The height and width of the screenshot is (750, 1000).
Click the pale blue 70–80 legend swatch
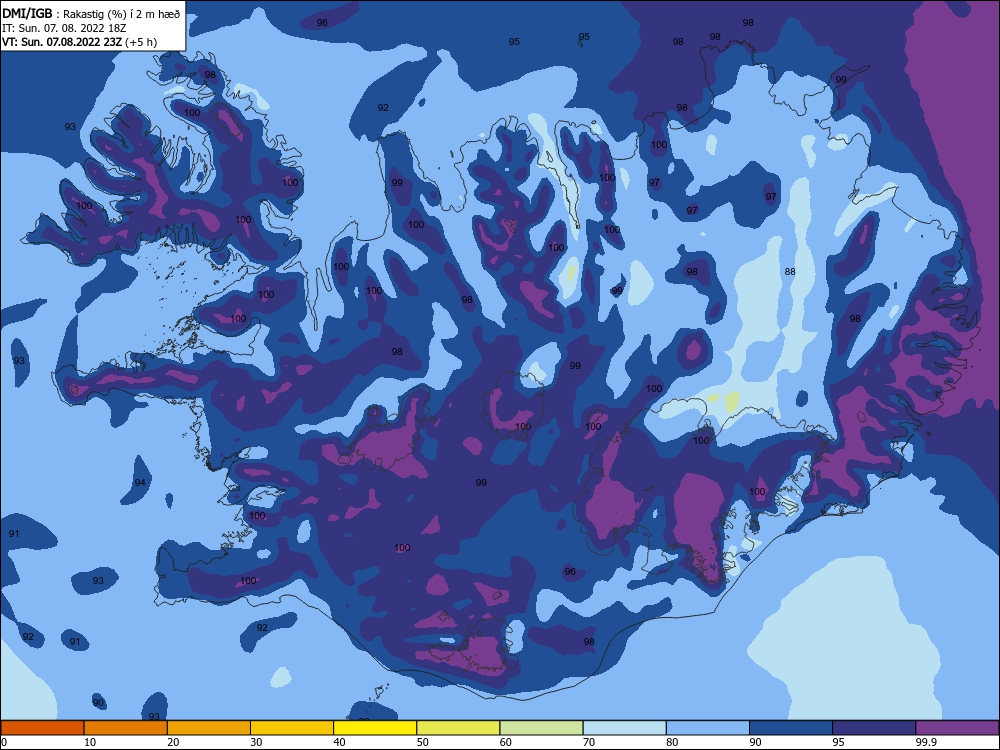pyautogui.click(x=624, y=728)
